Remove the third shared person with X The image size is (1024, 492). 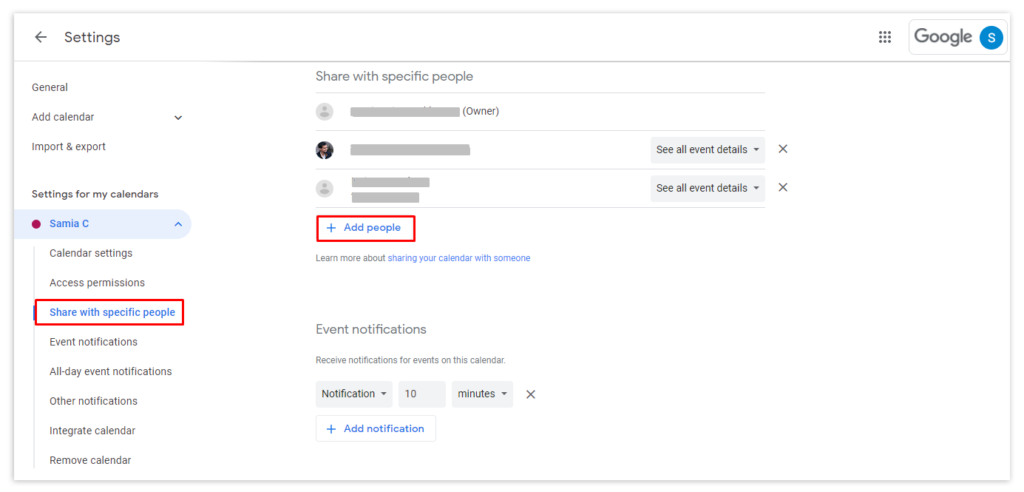[783, 187]
